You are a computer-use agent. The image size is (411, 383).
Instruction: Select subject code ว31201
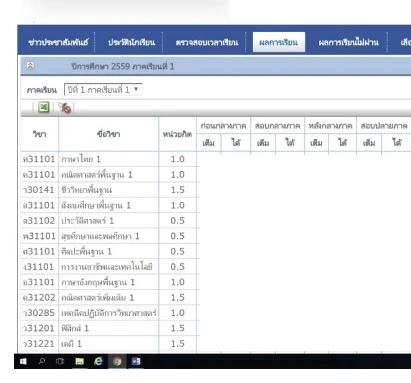coord(39,328)
